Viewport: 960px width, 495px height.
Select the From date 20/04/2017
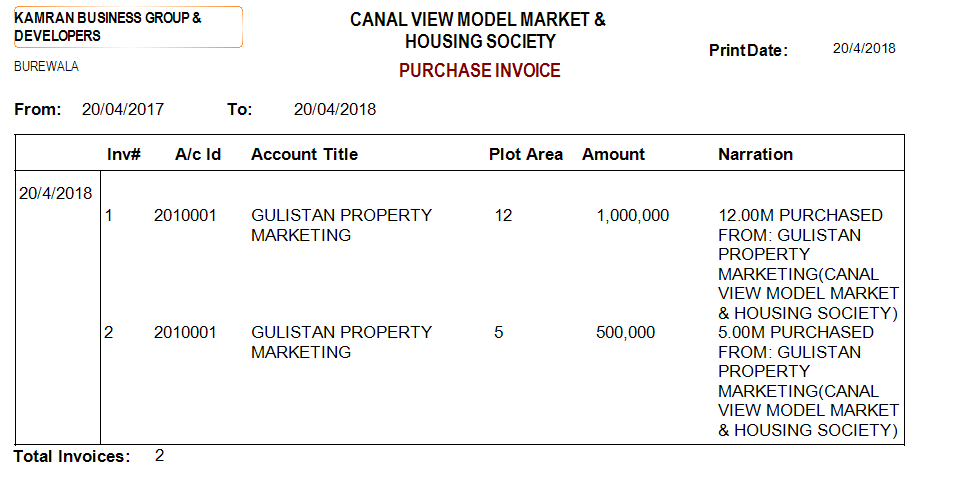point(123,110)
